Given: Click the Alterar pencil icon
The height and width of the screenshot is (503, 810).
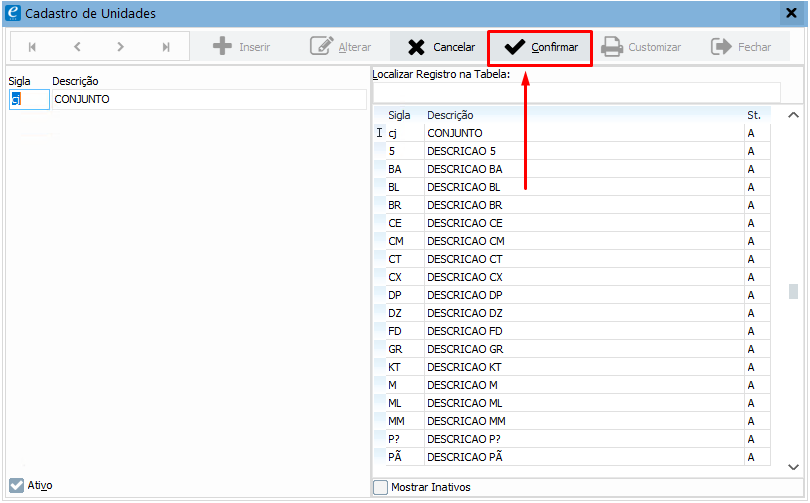Looking at the screenshot, I should 321,47.
